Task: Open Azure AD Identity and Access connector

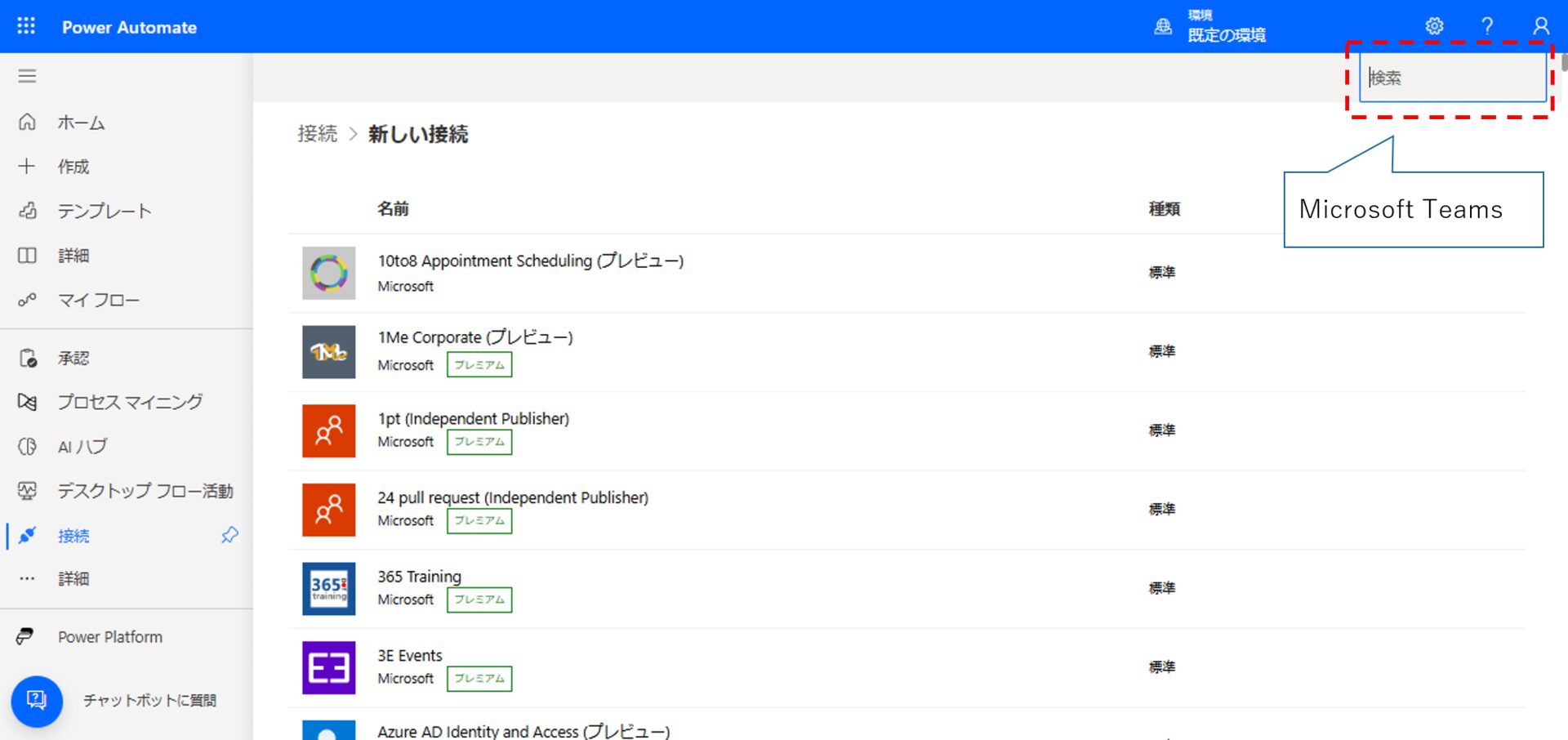Action: click(x=523, y=731)
